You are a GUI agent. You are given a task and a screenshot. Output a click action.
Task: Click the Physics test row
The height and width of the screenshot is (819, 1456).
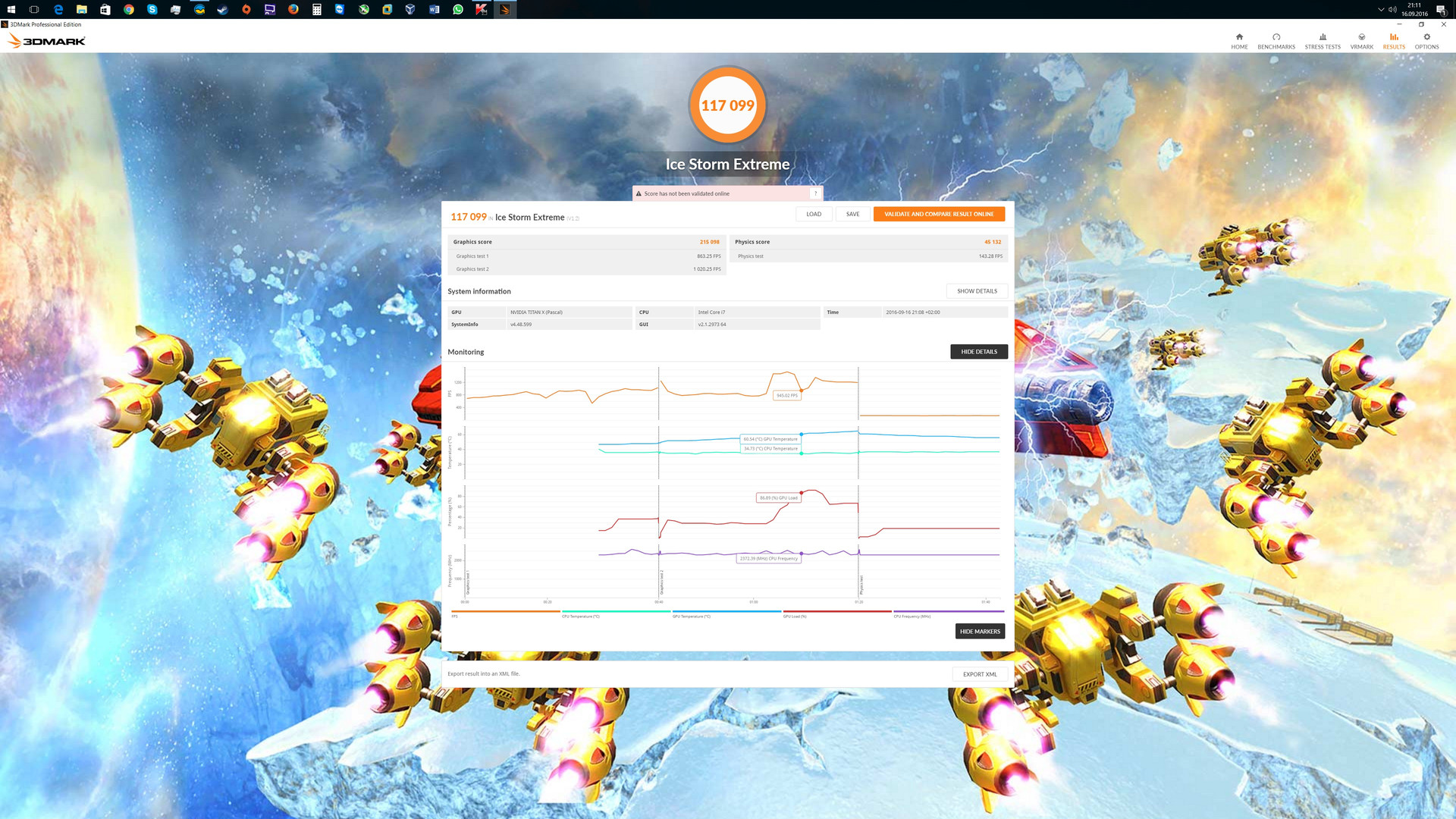(869, 256)
